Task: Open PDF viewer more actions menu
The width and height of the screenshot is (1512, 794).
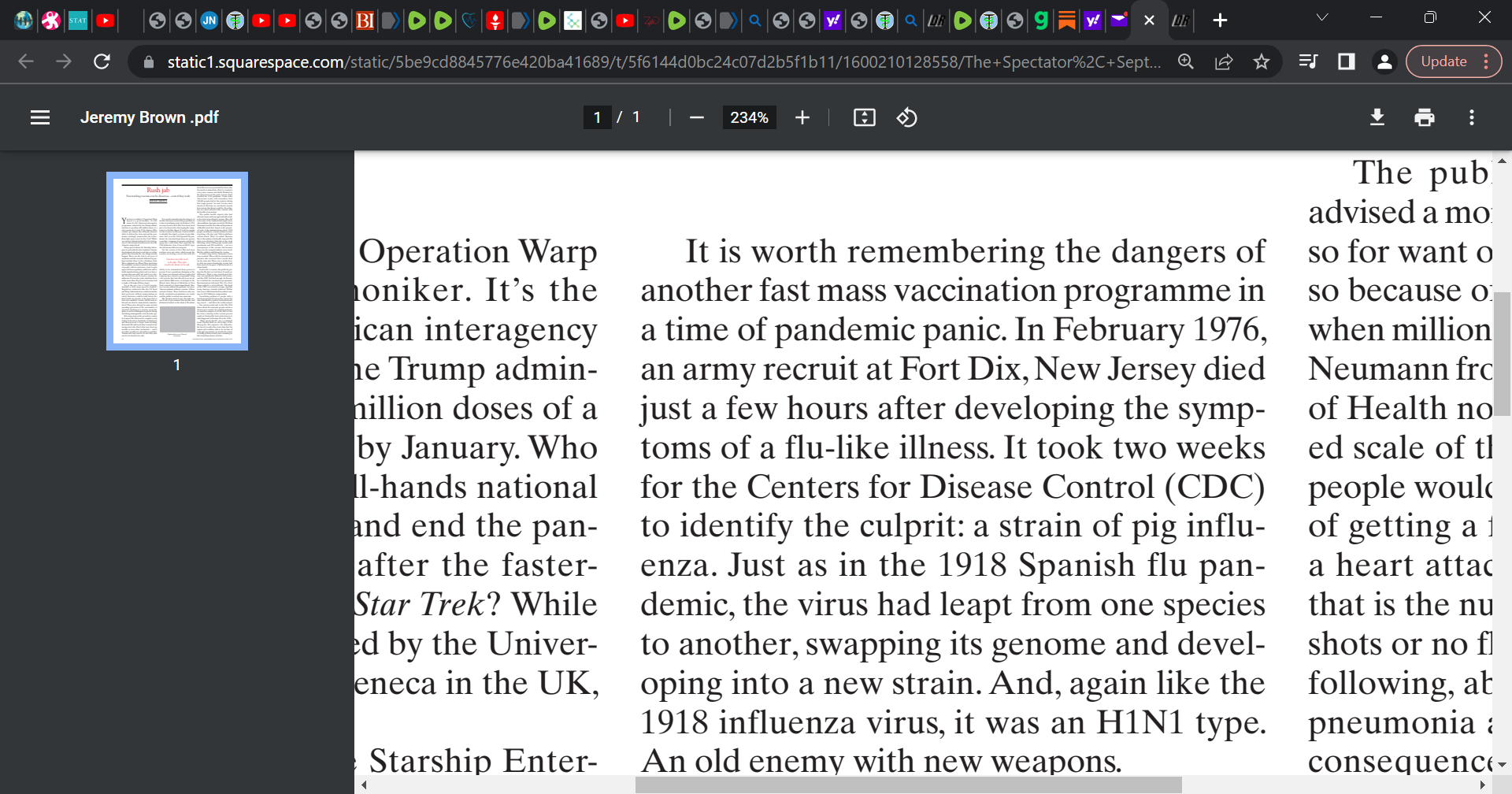Action: coord(1471,117)
